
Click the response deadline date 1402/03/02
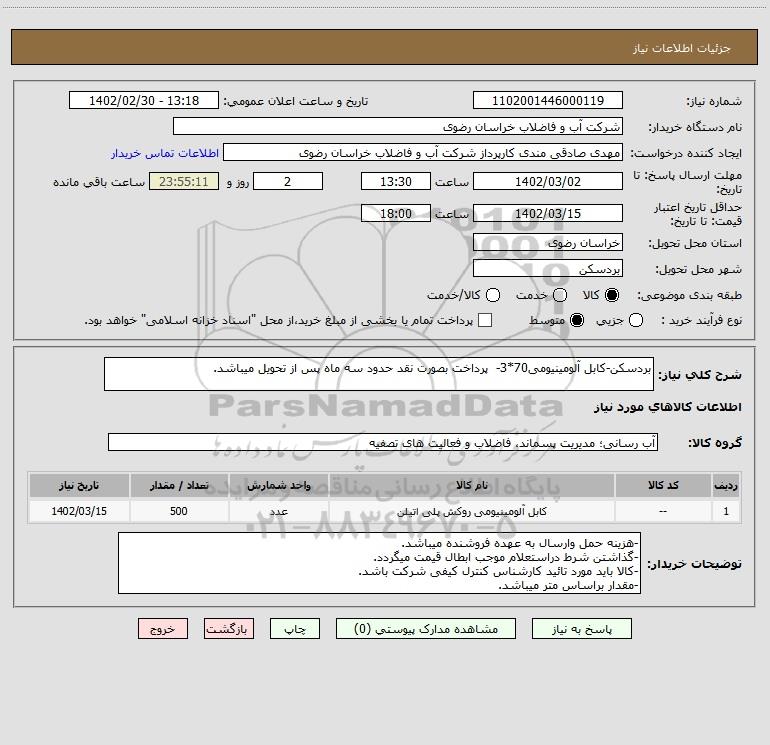(548, 182)
